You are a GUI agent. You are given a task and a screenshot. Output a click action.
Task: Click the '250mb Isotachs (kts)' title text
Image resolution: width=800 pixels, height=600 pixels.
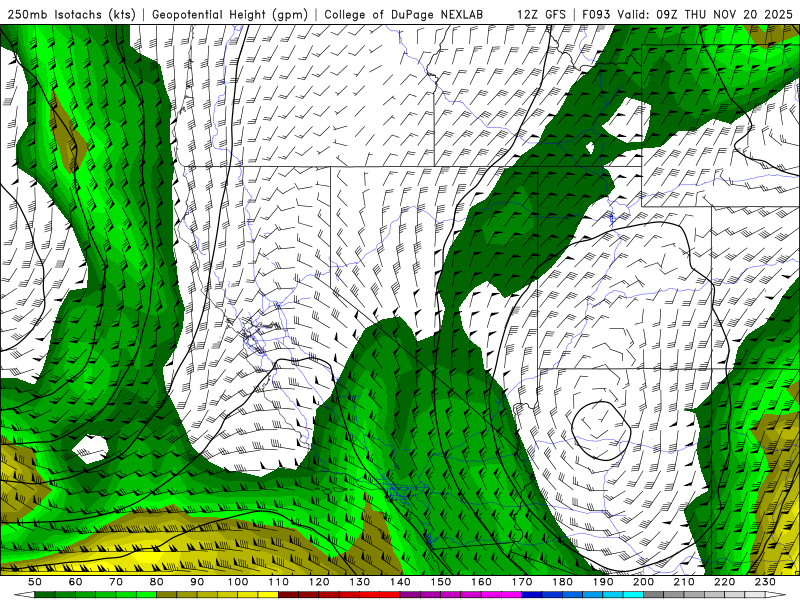click(71, 15)
